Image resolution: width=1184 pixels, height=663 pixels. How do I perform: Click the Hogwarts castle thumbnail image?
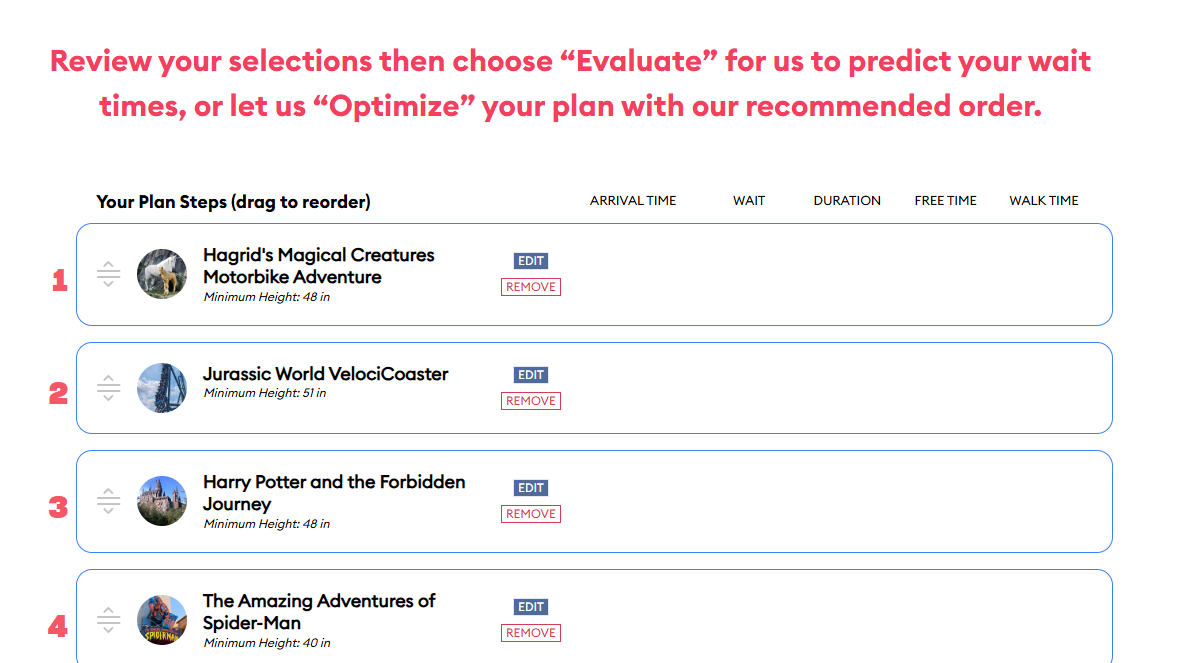coord(162,501)
